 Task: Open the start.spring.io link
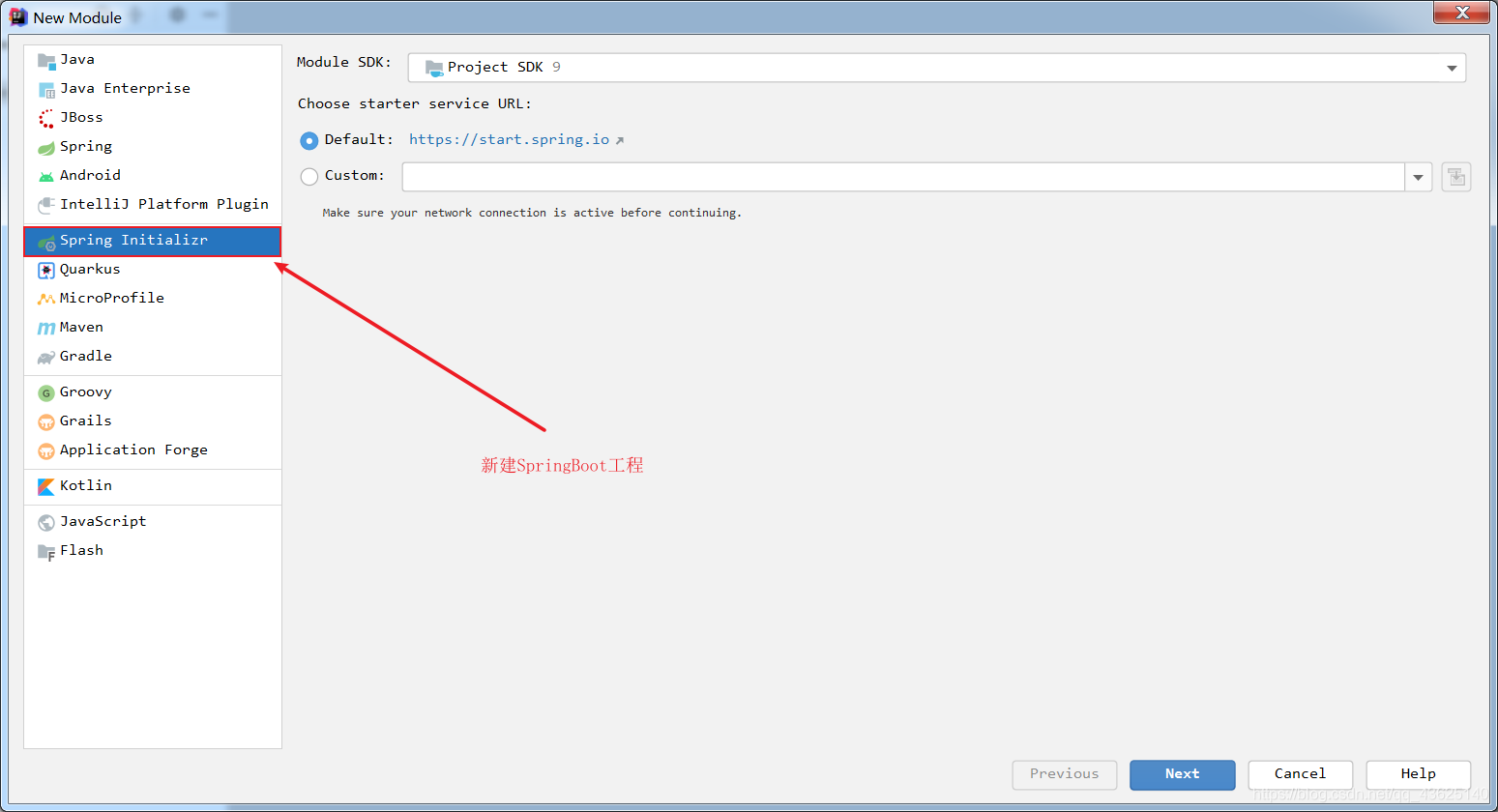(x=511, y=139)
